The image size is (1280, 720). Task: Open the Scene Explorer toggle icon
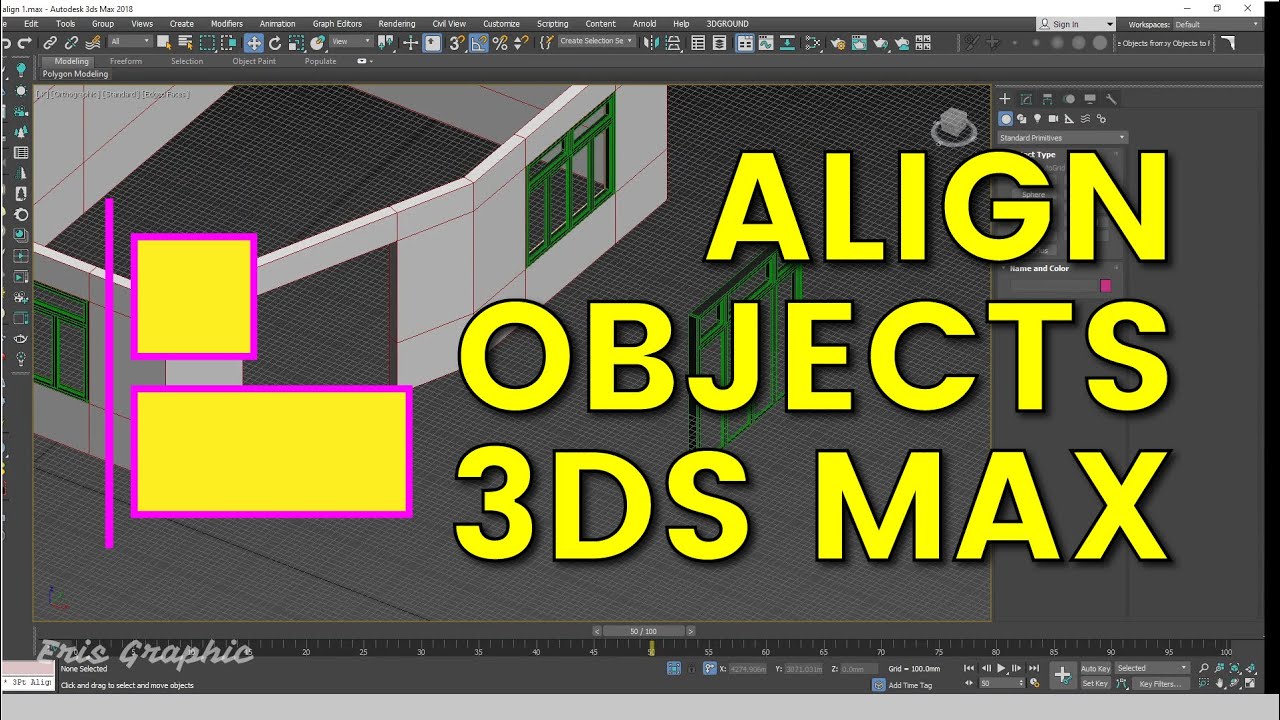(x=698, y=43)
